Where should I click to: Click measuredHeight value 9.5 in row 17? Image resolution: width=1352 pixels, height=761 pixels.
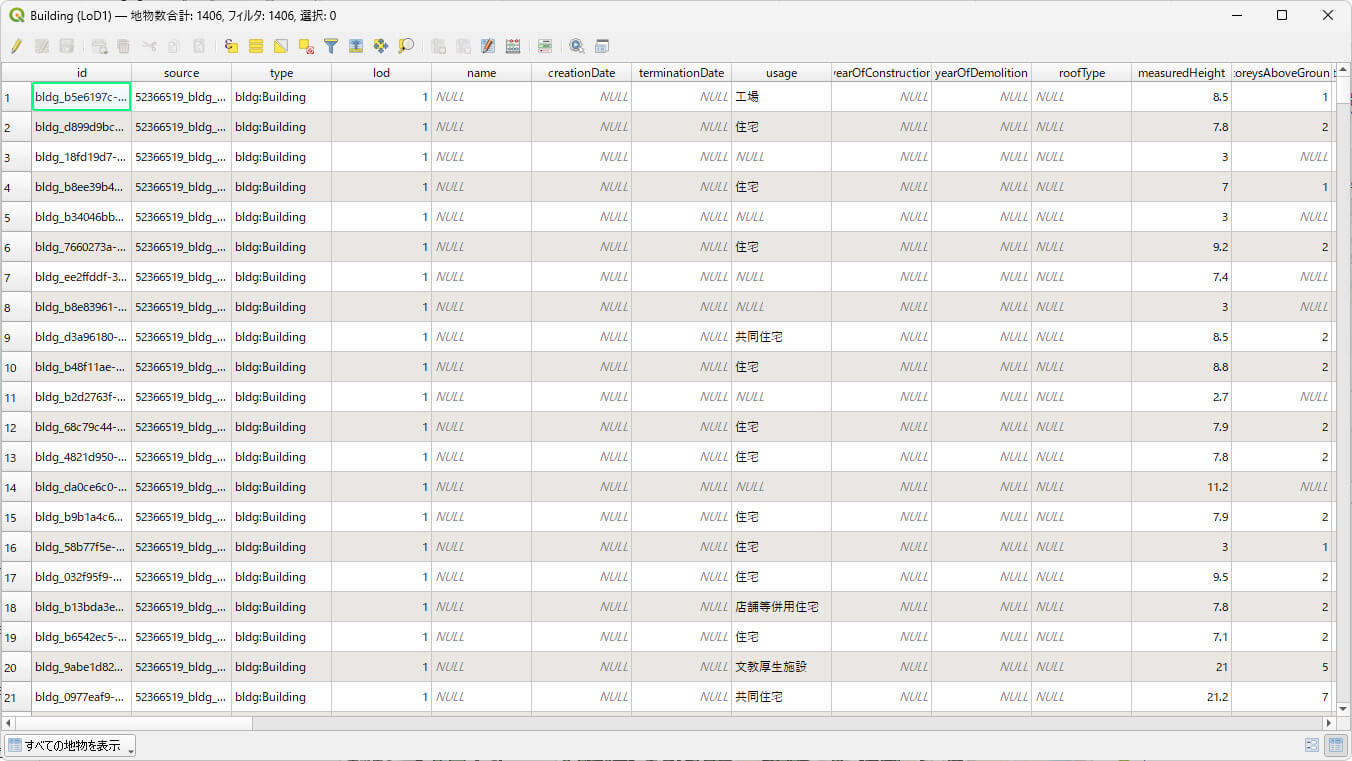pos(1182,577)
